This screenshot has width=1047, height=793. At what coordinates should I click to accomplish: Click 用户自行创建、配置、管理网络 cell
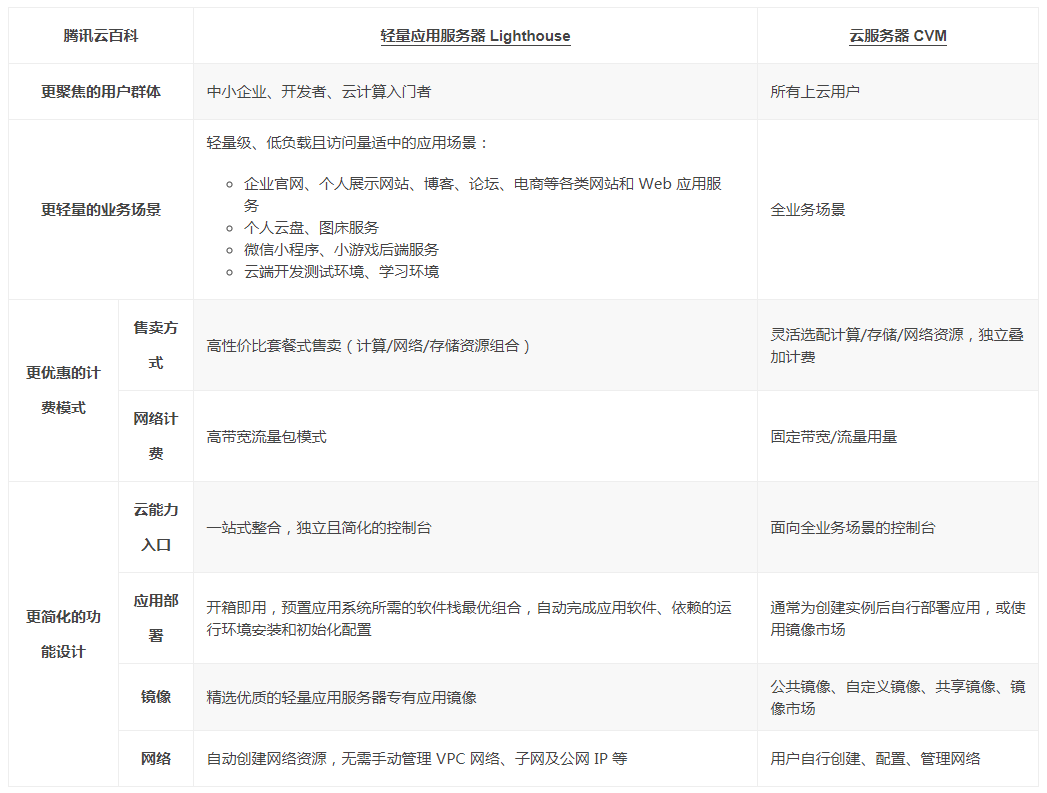click(897, 758)
